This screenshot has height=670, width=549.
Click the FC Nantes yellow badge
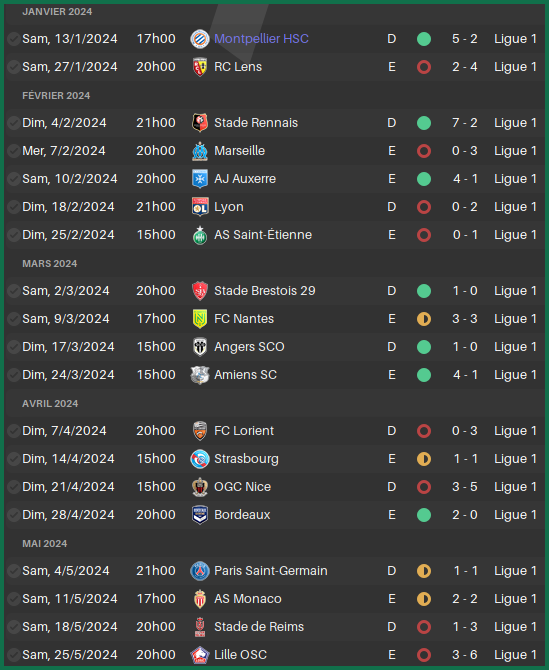pyautogui.click(x=200, y=319)
